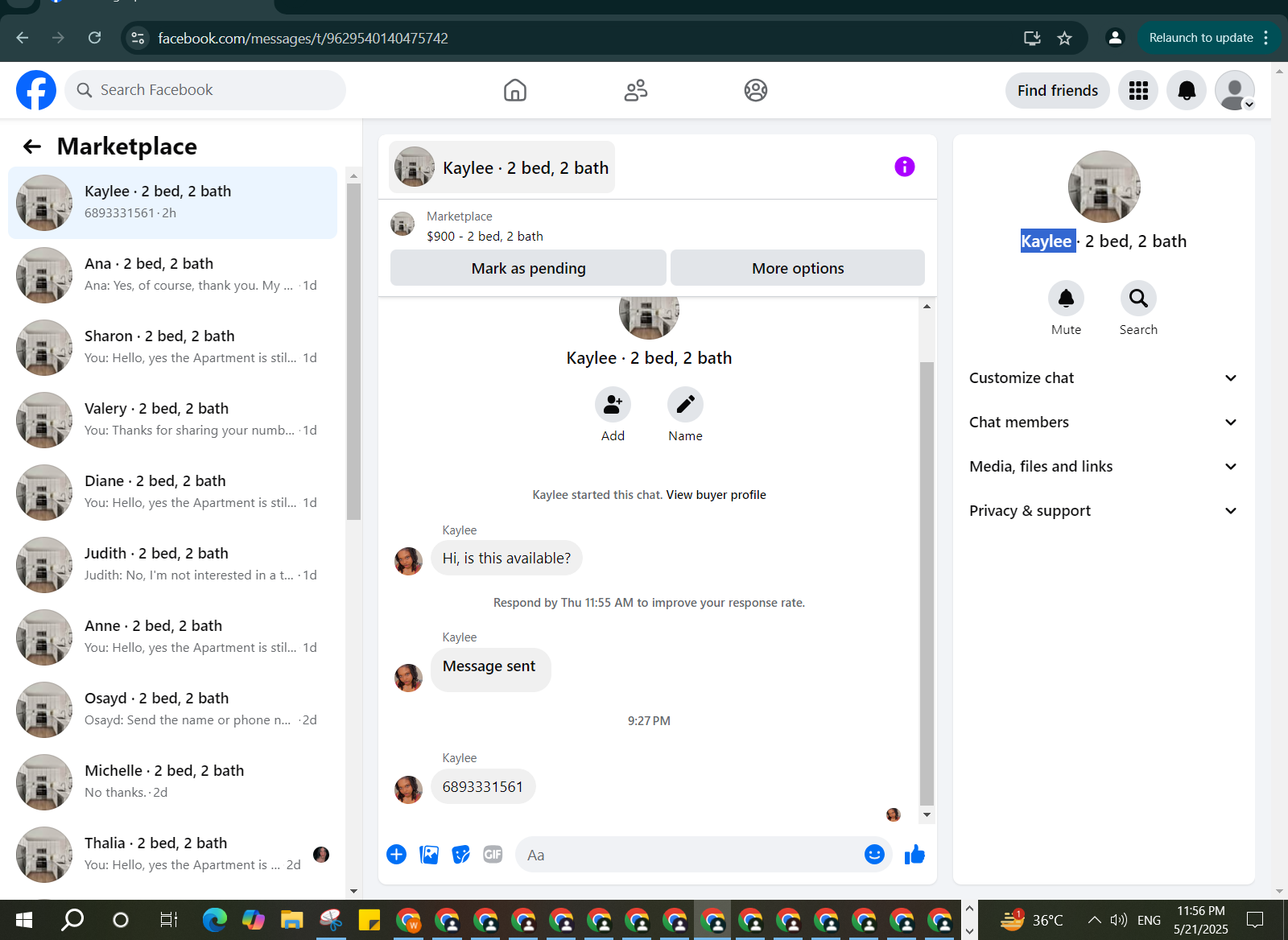Select the Kaylee conversation in list

pyautogui.click(x=172, y=203)
